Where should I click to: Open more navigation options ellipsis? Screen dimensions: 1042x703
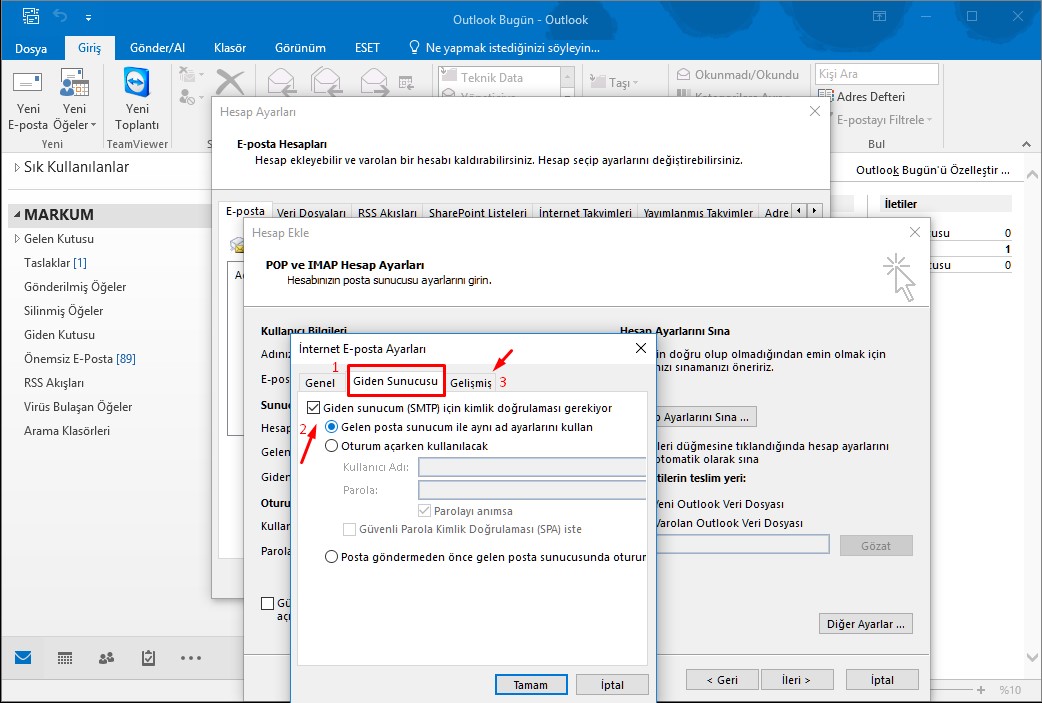[x=191, y=658]
